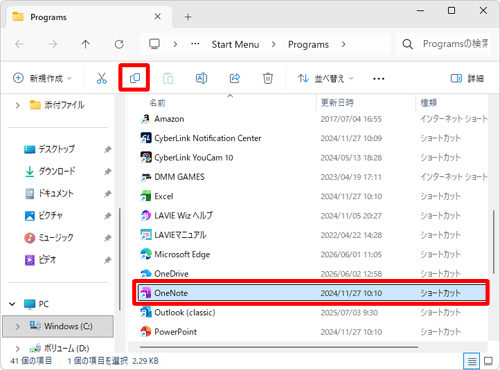The width and height of the screenshot is (500, 370).
Task: Open ドキュメント in quick access
Action: [x=56, y=193]
